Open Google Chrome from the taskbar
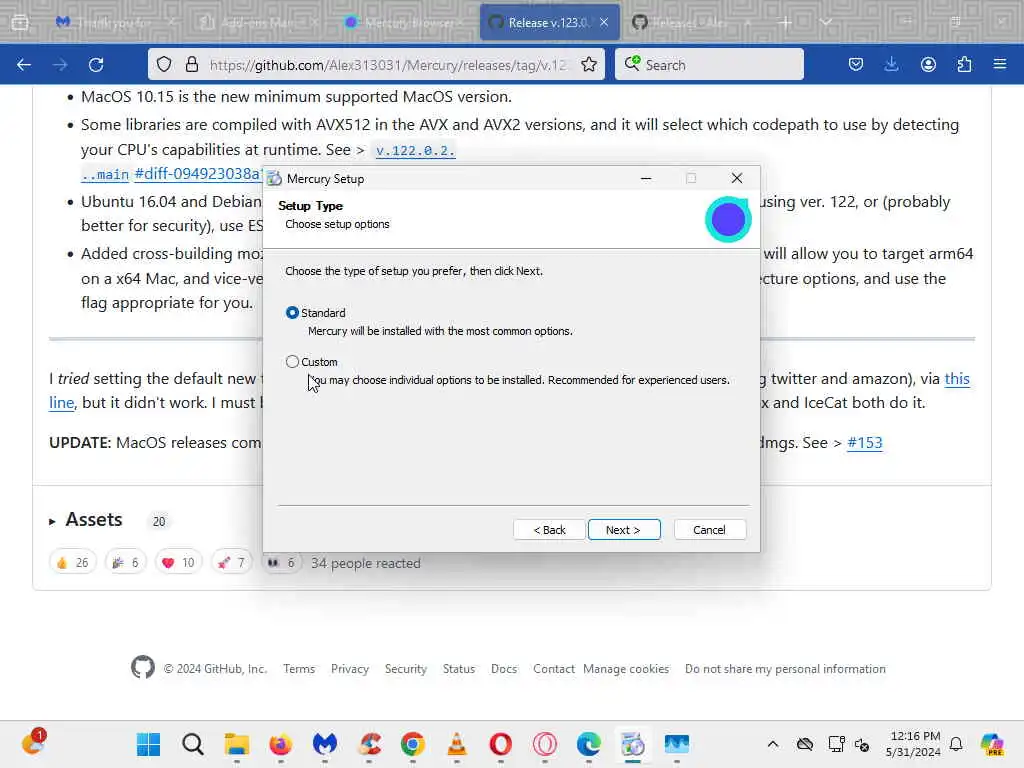 click(413, 744)
